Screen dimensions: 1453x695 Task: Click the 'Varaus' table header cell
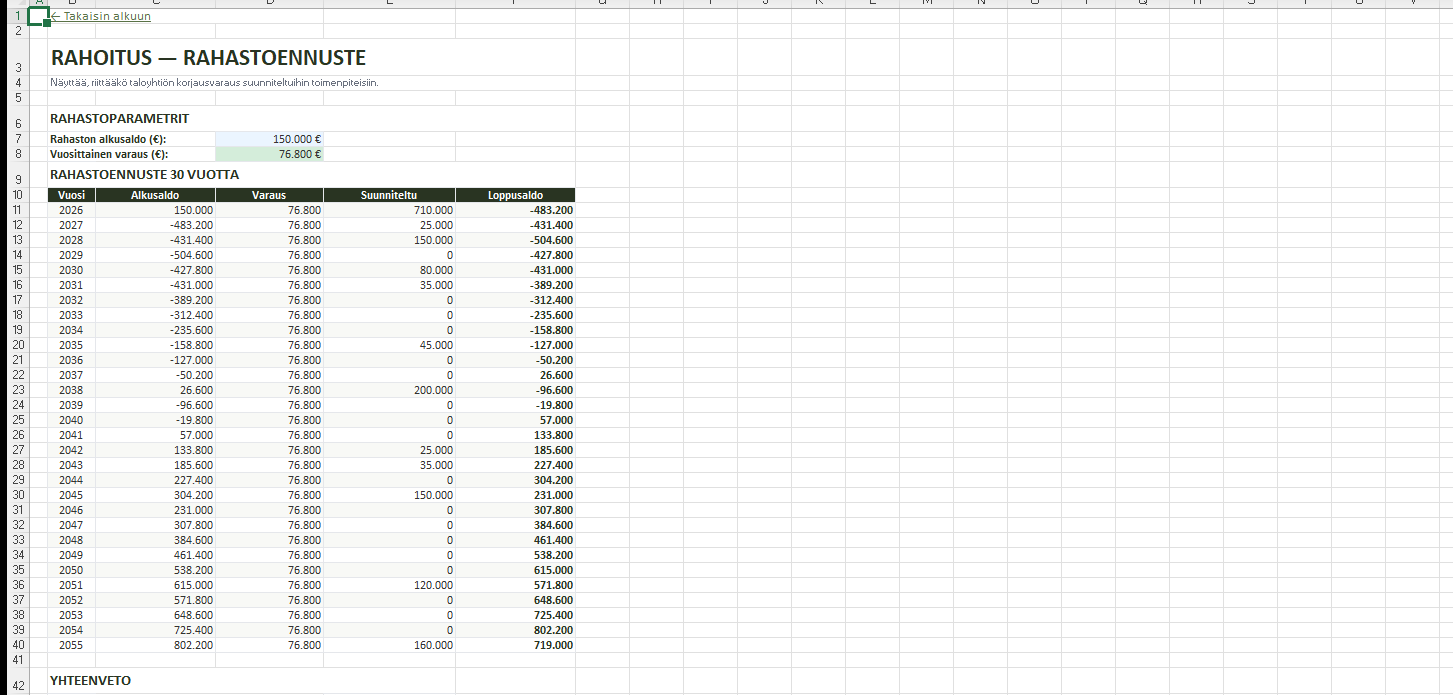(x=269, y=195)
